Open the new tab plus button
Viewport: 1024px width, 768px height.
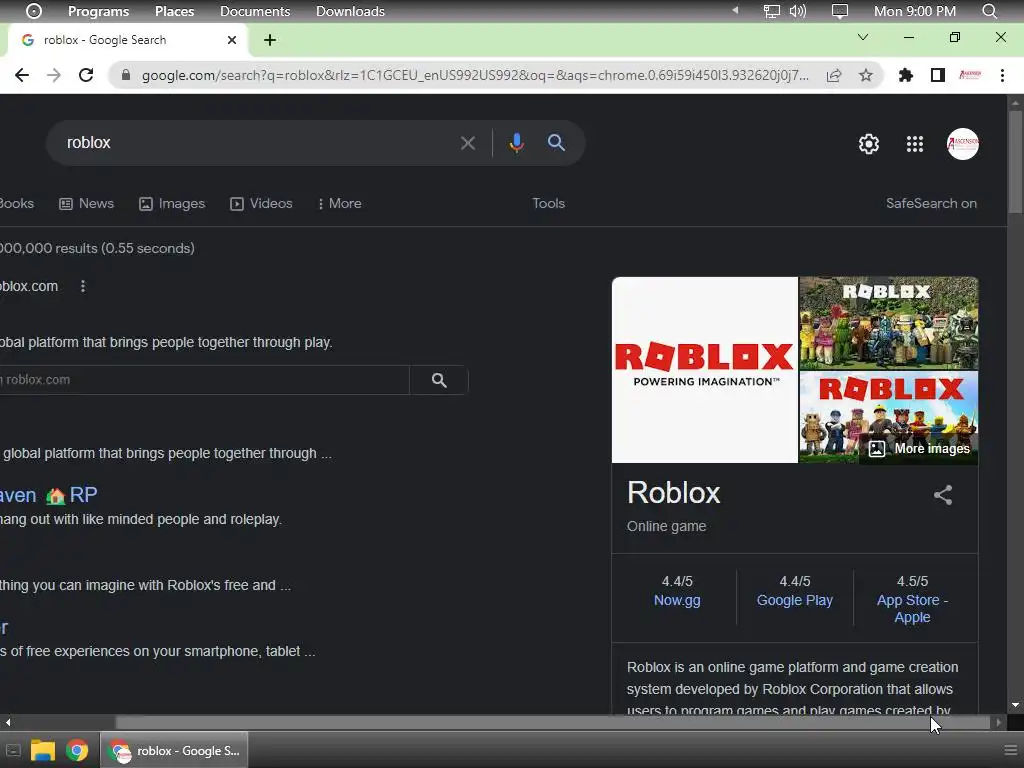pos(270,40)
